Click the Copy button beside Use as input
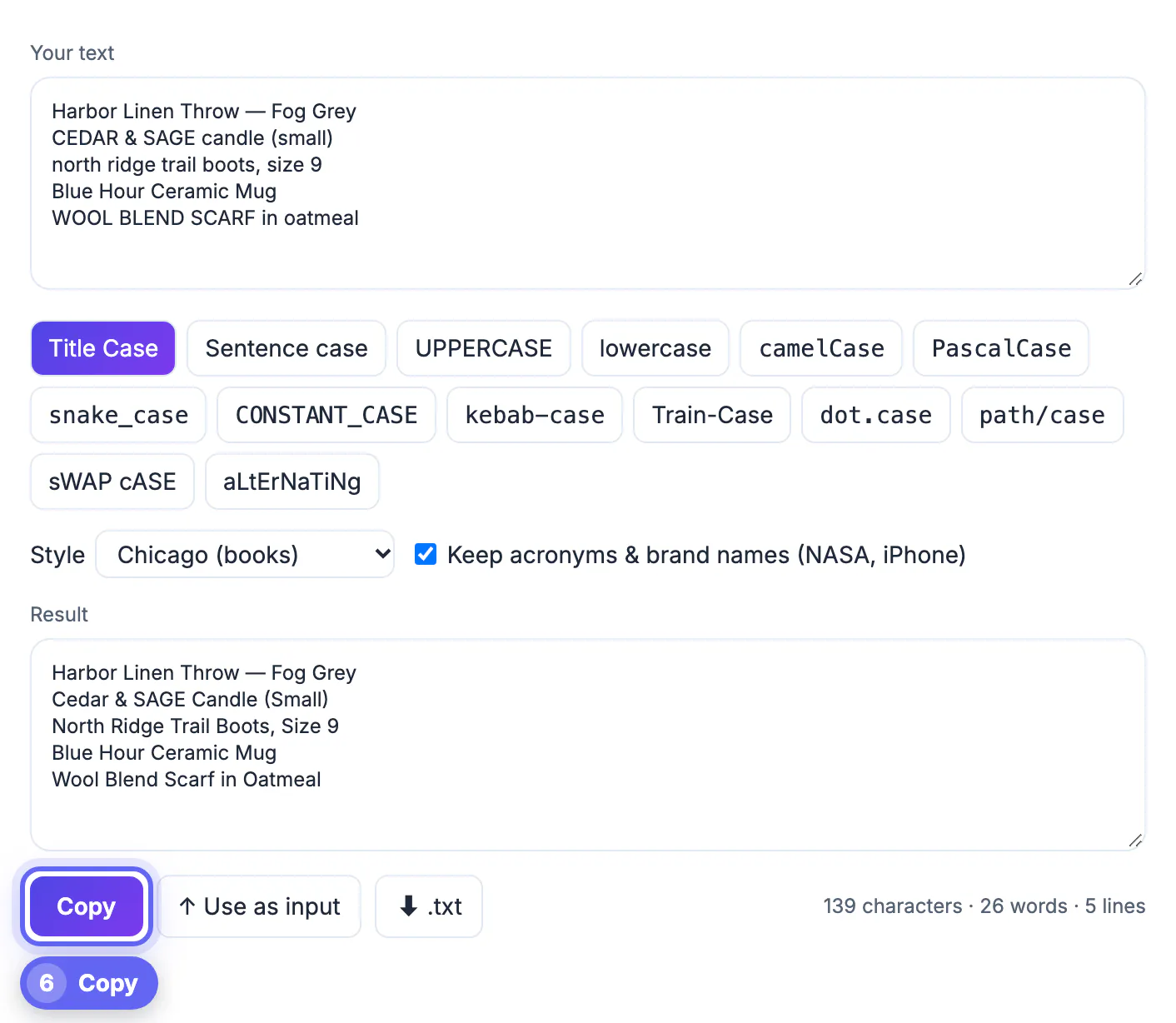The width and height of the screenshot is (1176, 1023). tap(87, 906)
